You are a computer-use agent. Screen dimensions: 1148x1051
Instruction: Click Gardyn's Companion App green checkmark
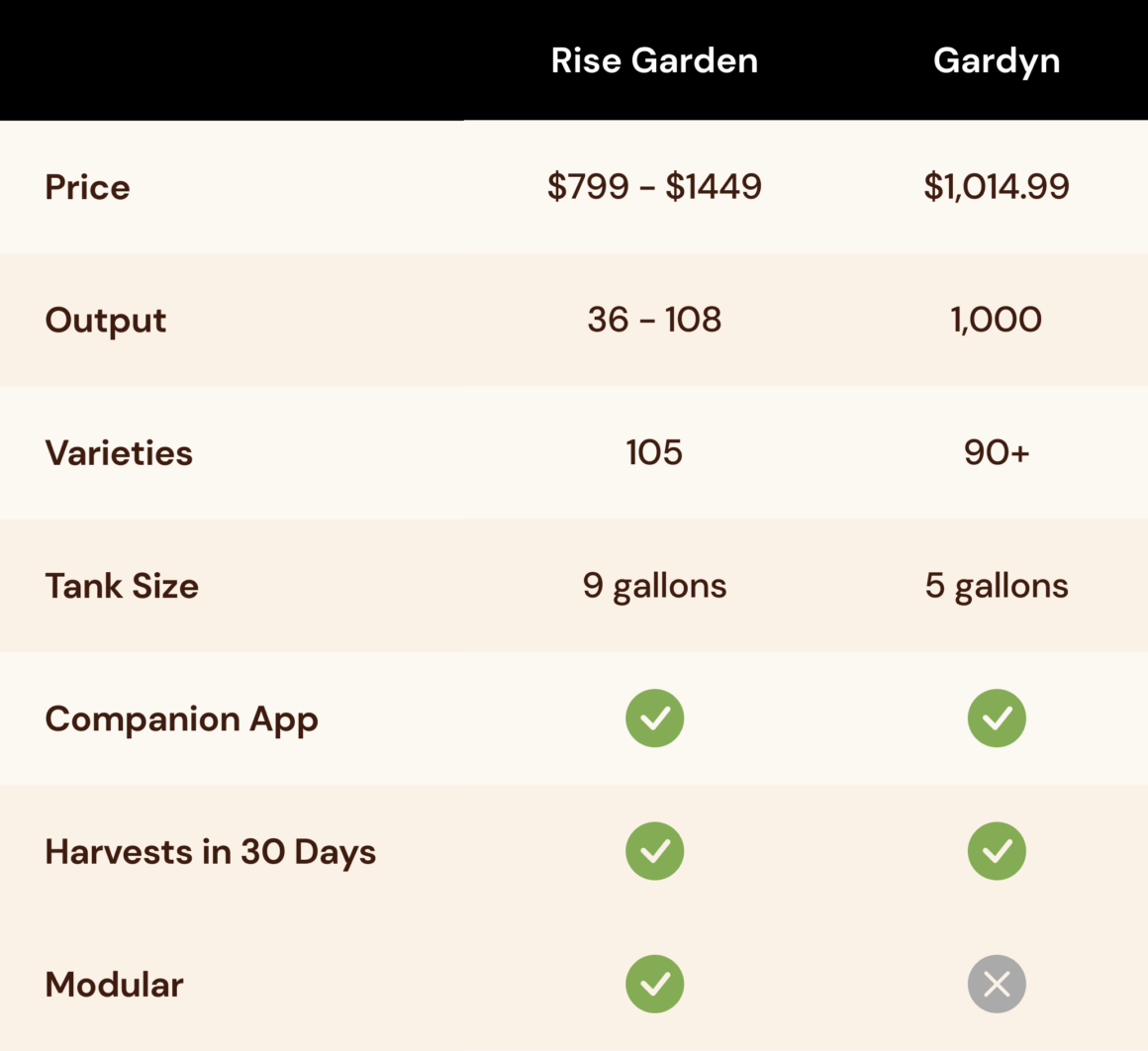pos(997,718)
